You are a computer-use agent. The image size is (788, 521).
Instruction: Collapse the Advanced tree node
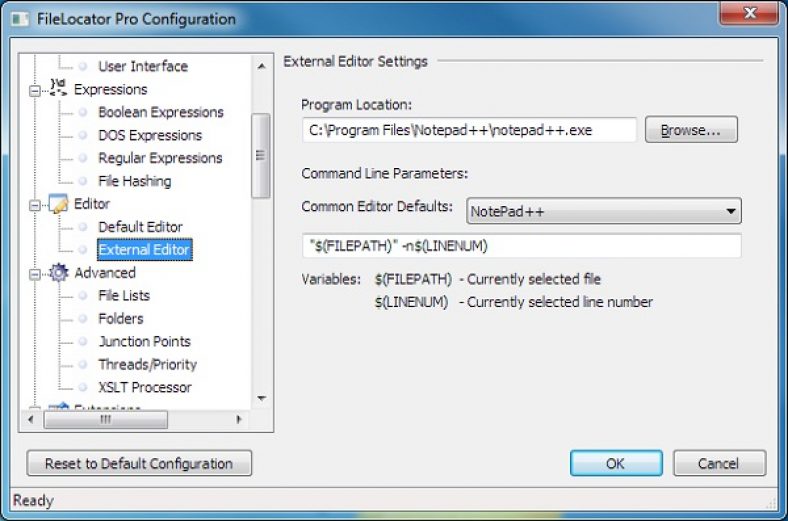pos(35,274)
